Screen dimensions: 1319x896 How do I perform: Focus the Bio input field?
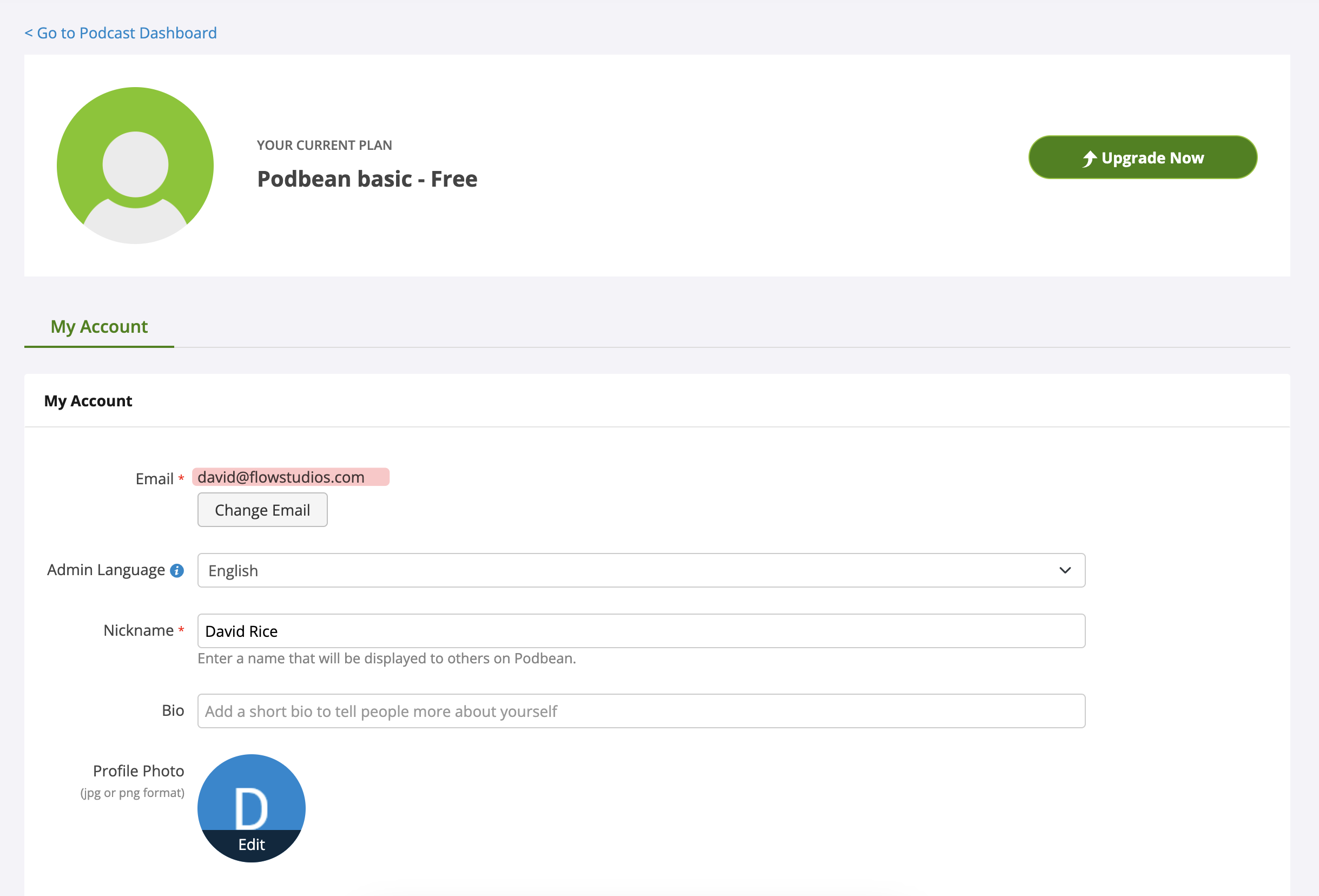641,710
